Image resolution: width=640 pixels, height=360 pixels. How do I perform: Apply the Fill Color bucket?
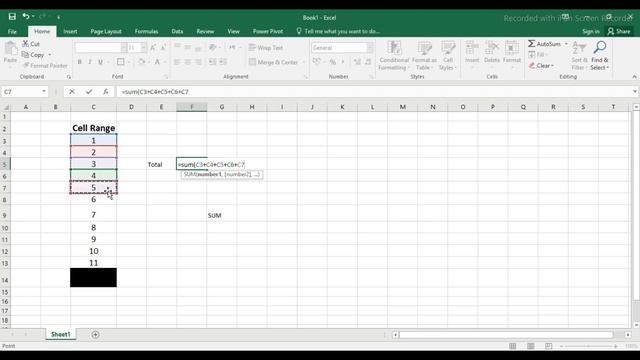[141, 62]
